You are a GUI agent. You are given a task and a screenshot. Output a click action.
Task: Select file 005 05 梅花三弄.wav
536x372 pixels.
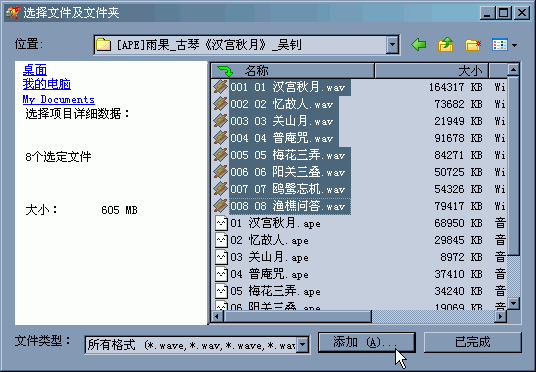pos(290,156)
